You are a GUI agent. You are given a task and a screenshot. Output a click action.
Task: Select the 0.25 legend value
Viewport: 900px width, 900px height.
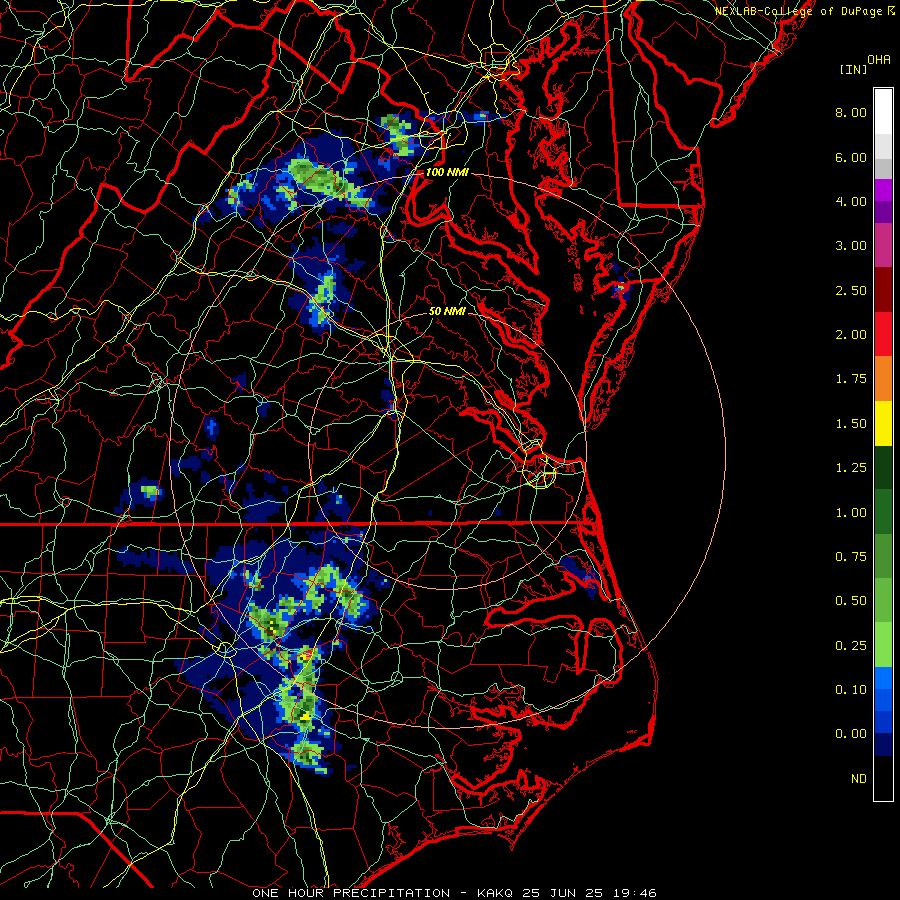(851, 646)
